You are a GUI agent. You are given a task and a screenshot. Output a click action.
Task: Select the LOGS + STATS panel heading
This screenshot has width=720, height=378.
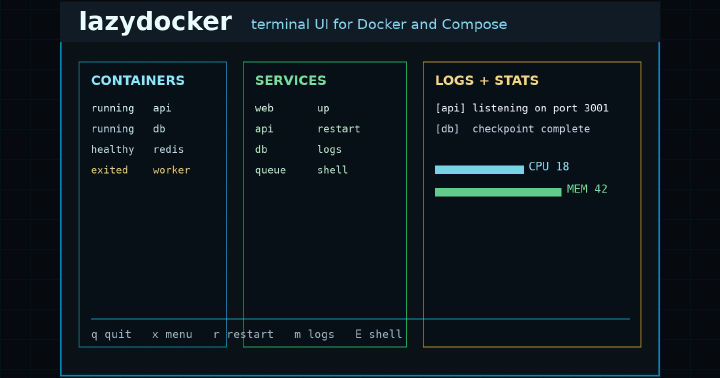pyautogui.click(x=487, y=80)
